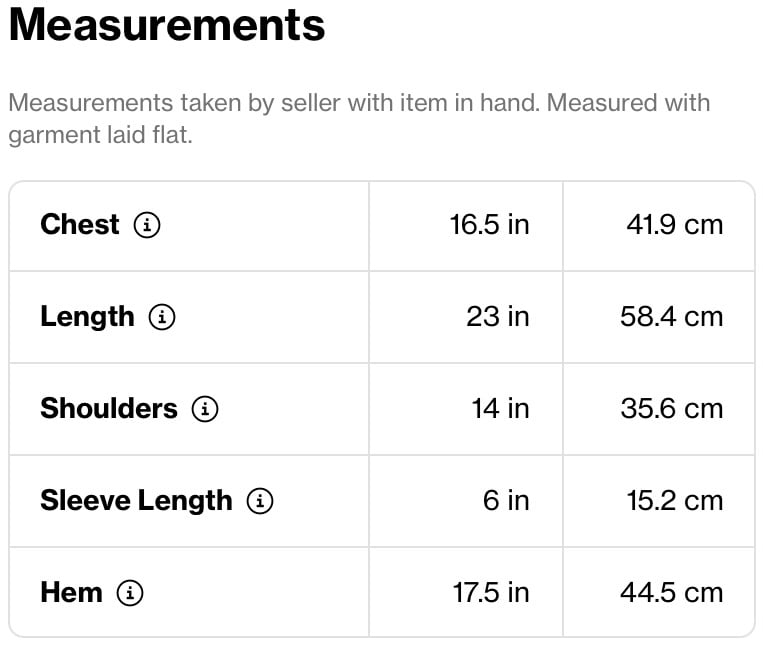Screen dimensions: 763x654
Task: Select the Shoulders row label
Action: [x=109, y=408]
